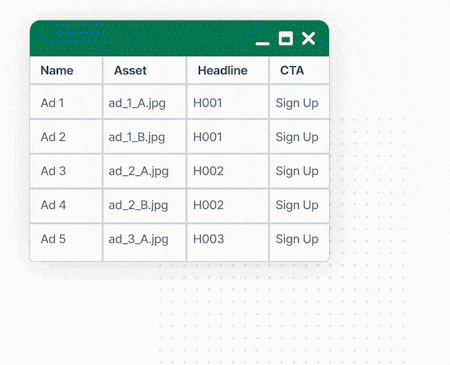Screen dimensions: 450x365
Task: Close the spreadsheet window
Action: coord(308,38)
